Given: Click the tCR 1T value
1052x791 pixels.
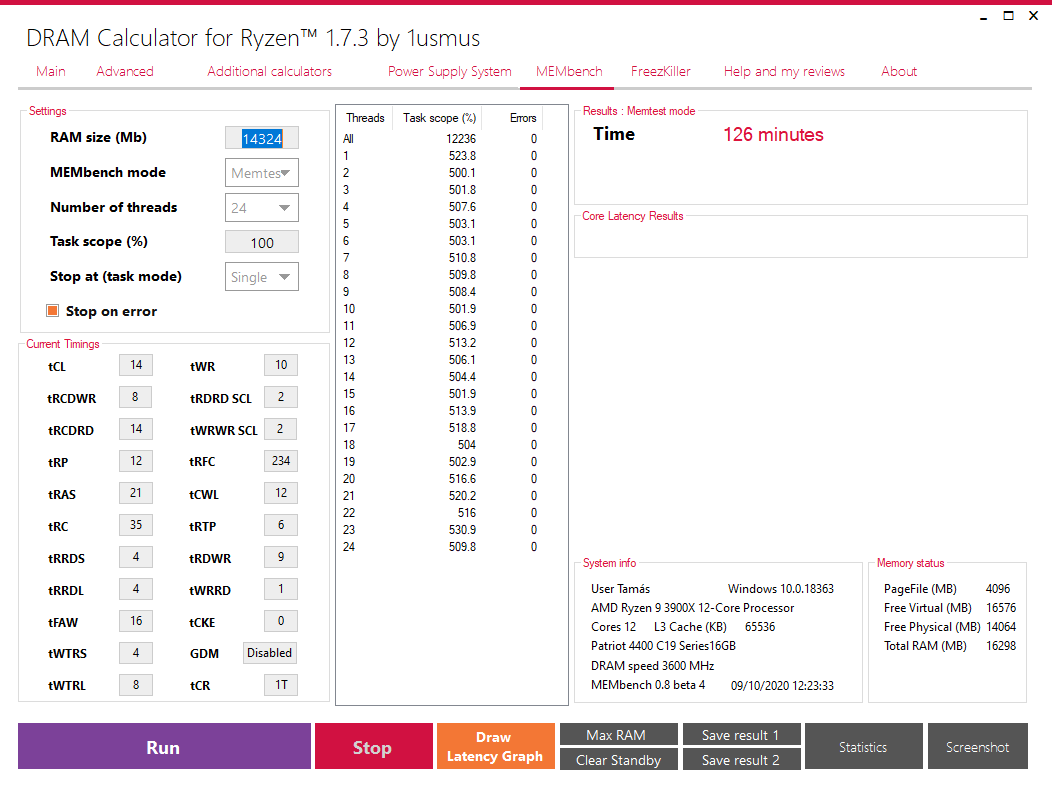Looking at the screenshot, I should (x=280, y=685).
